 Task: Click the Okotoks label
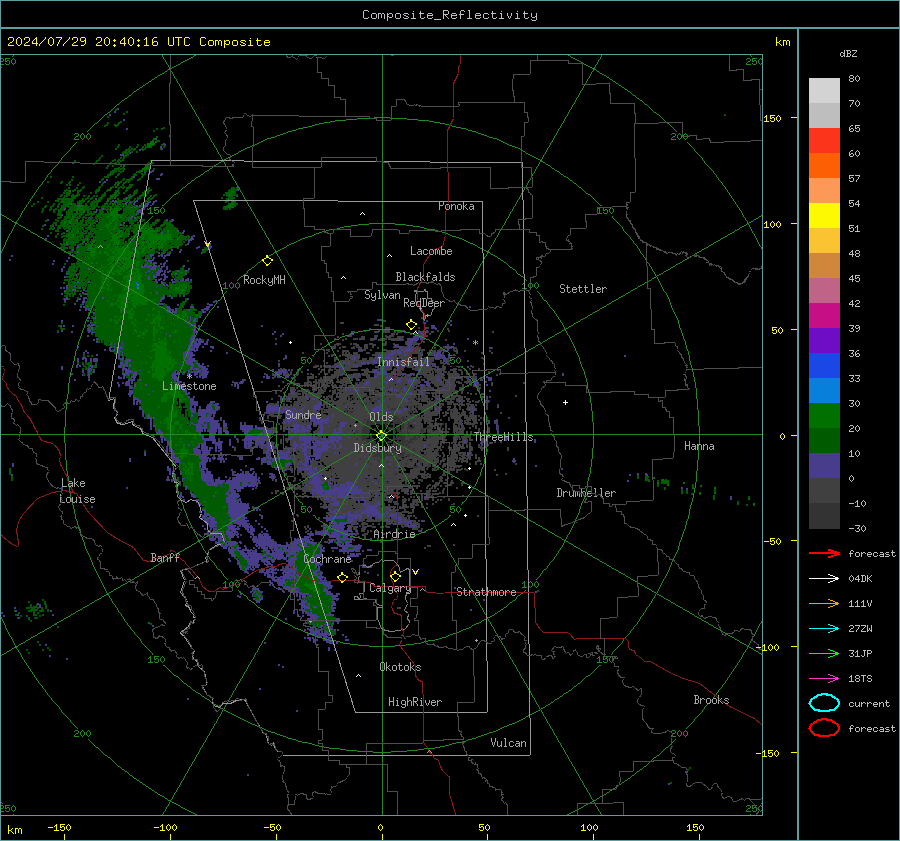click(400, 667)
